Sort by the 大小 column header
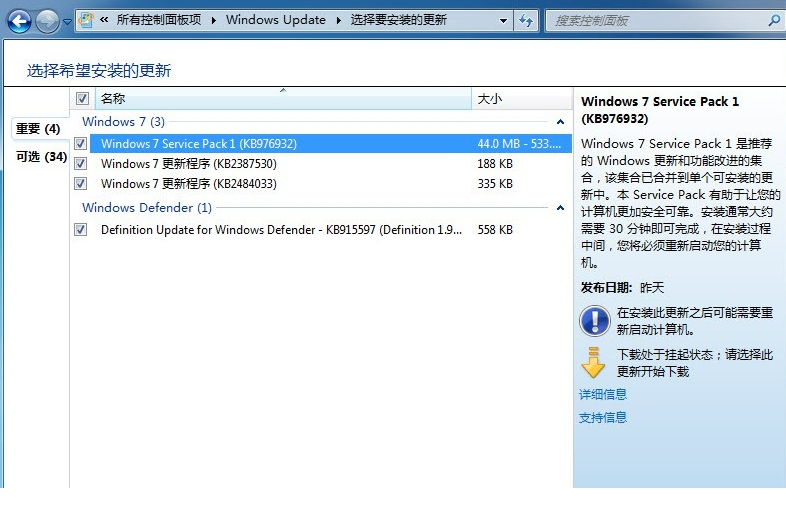 (x=522, y=98)
